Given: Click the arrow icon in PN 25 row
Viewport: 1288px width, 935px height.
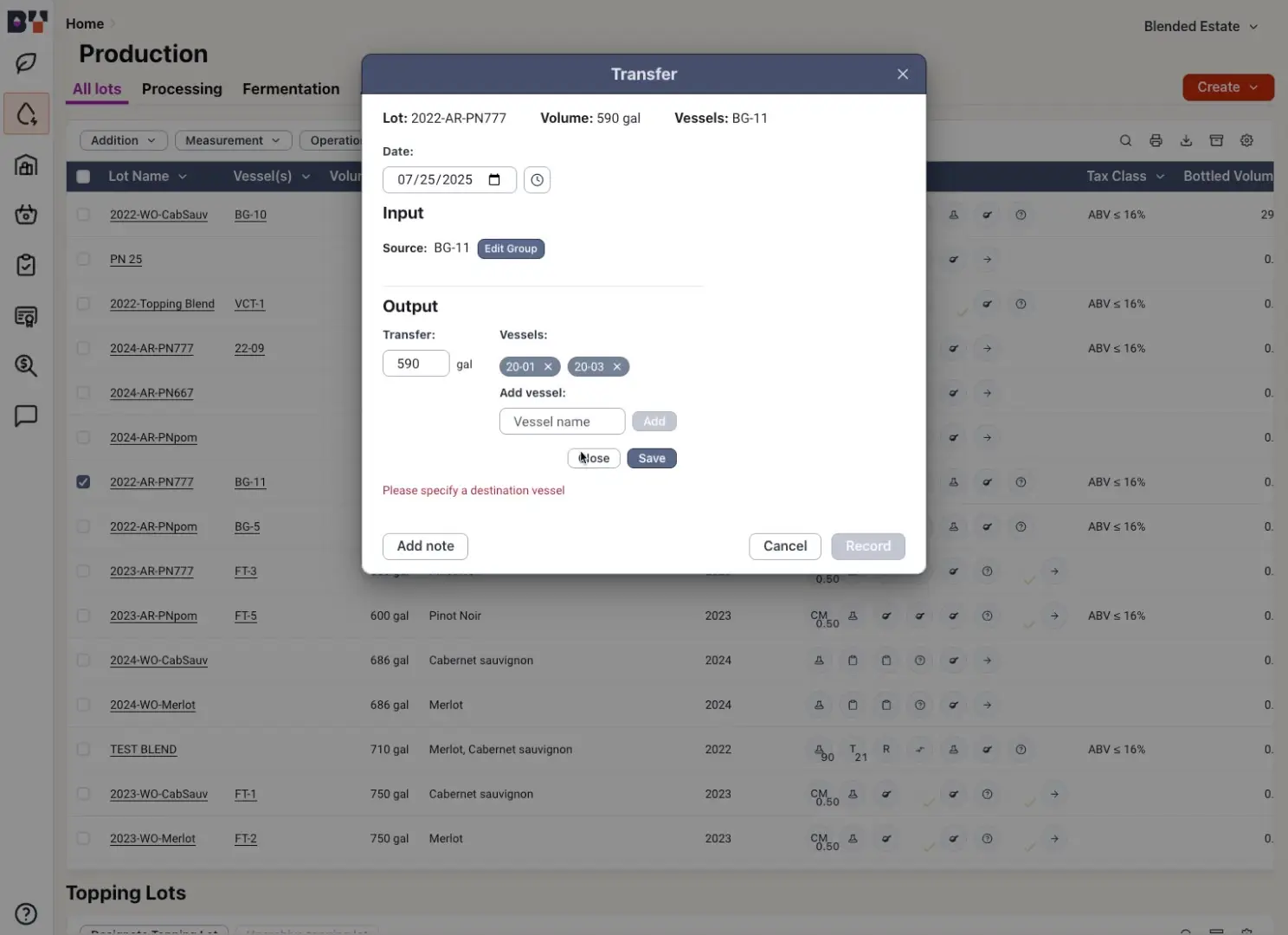Looking at the screenshot, I should 987,259.
